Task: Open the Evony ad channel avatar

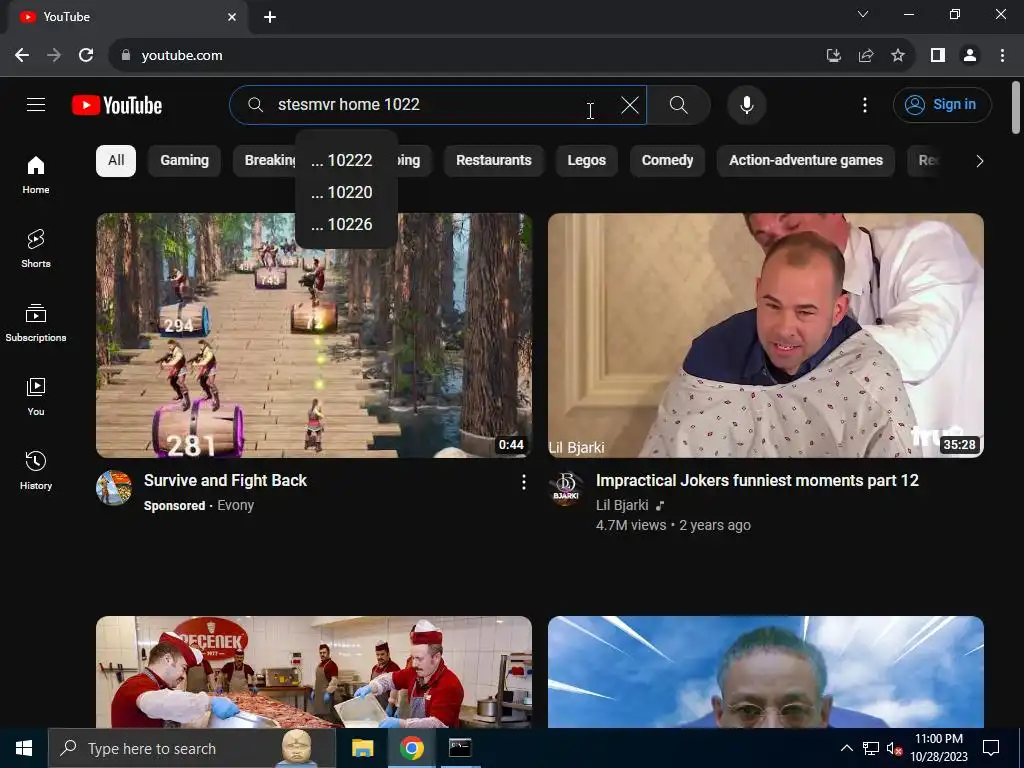Action: [x=114, y=488]
